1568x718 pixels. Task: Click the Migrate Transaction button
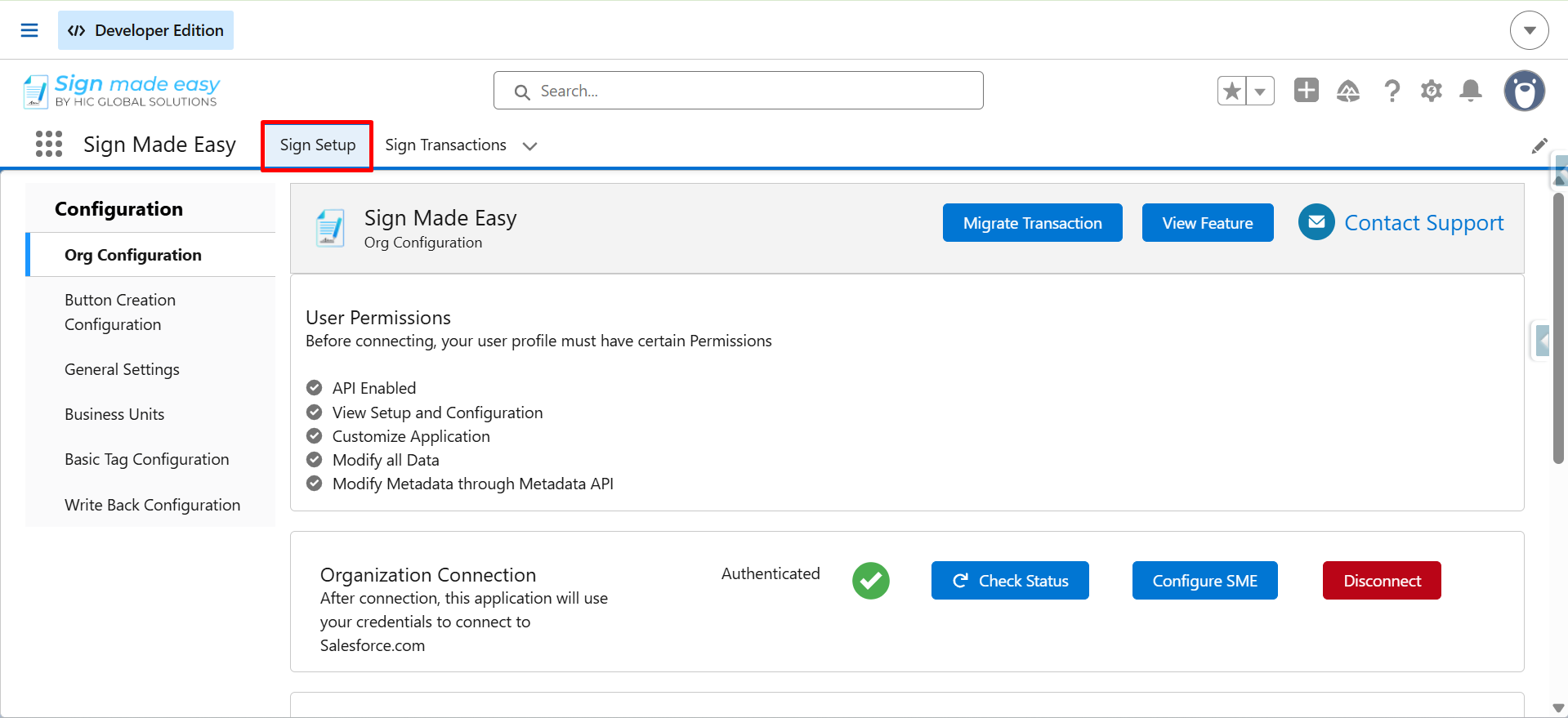coord(1033,223)
